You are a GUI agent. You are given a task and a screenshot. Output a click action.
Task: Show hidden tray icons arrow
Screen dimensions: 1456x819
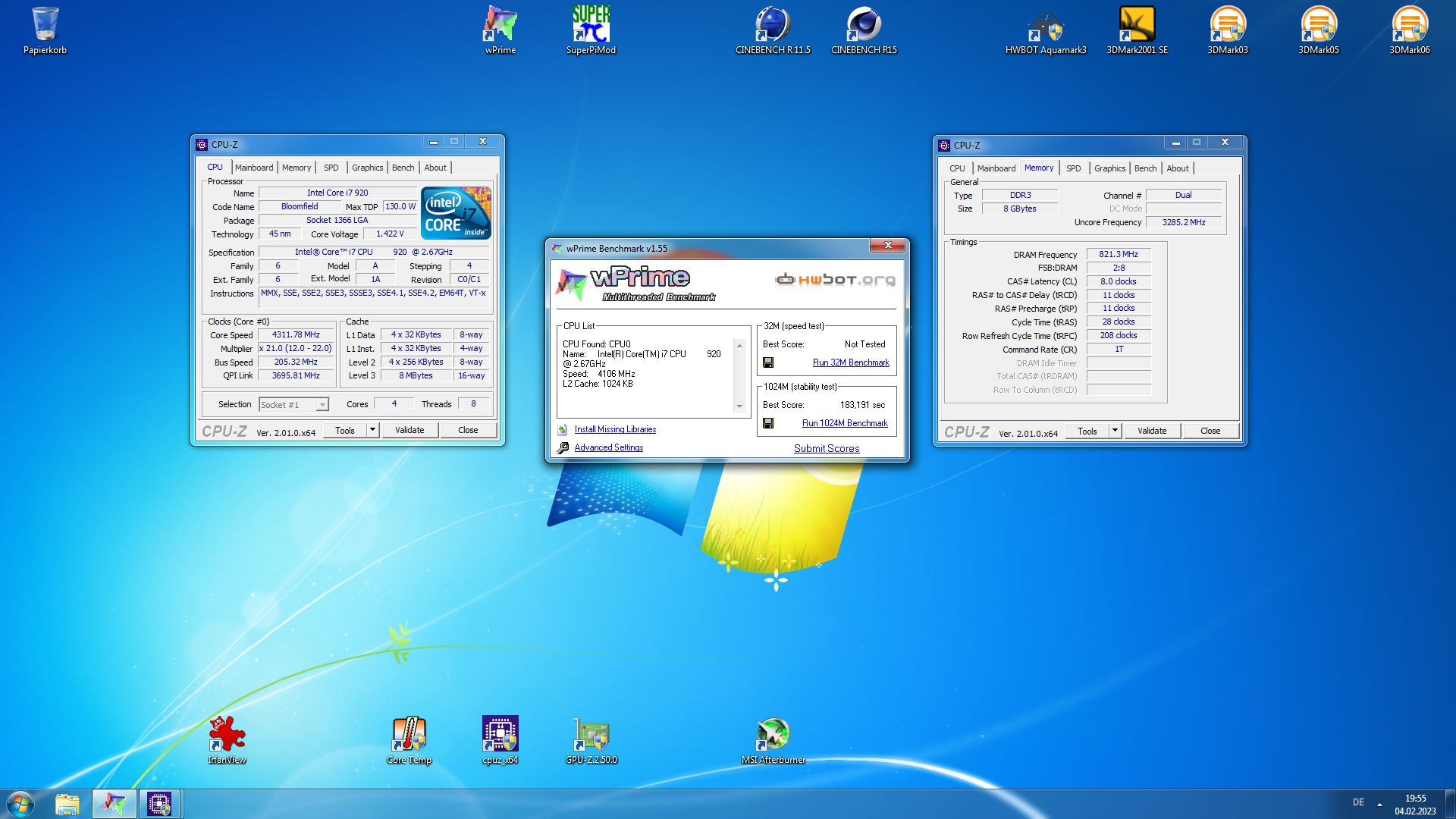pyautogui.click(x=1379, y=804)
